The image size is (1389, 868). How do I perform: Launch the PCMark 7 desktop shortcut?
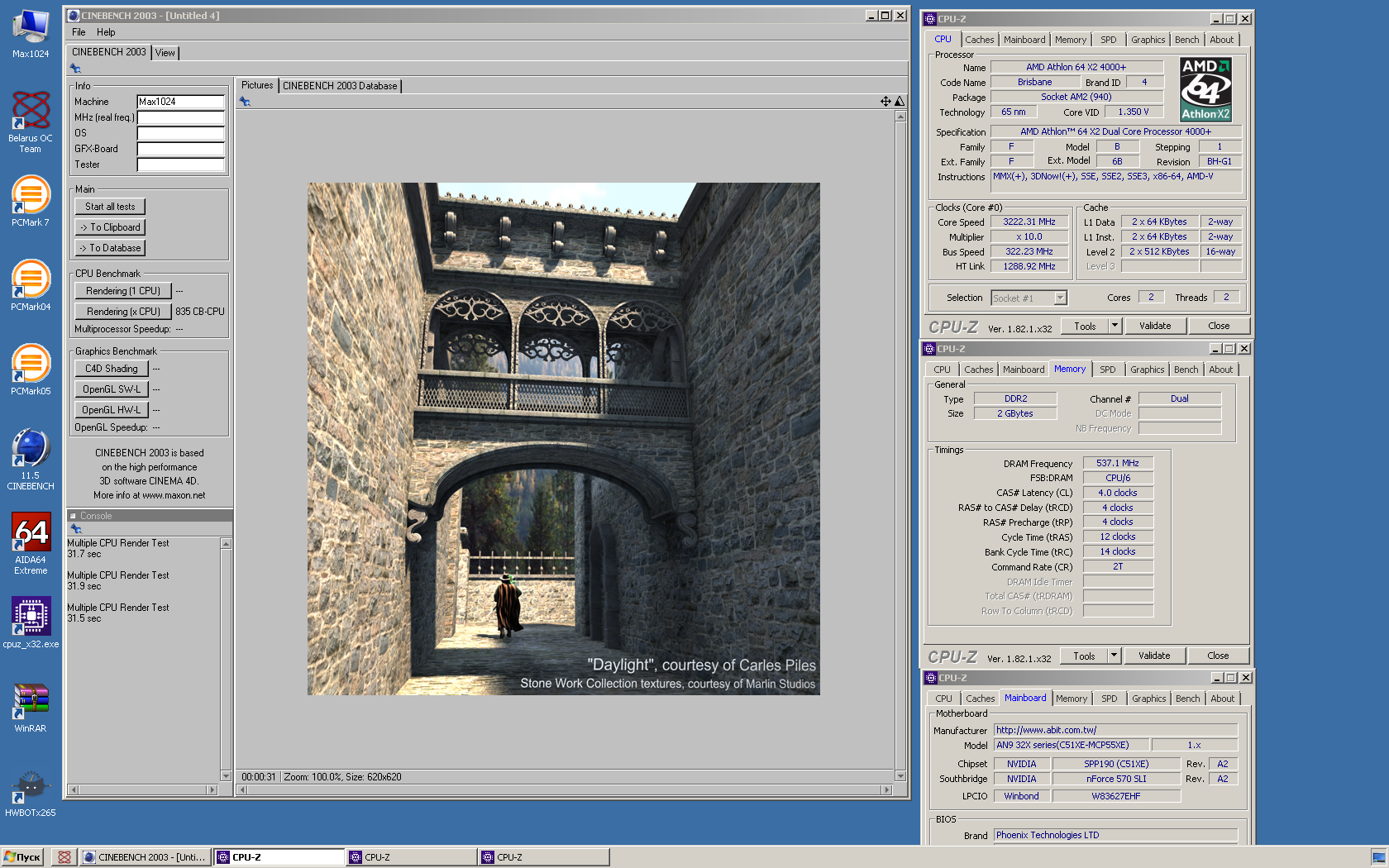[x=31, y=201]
